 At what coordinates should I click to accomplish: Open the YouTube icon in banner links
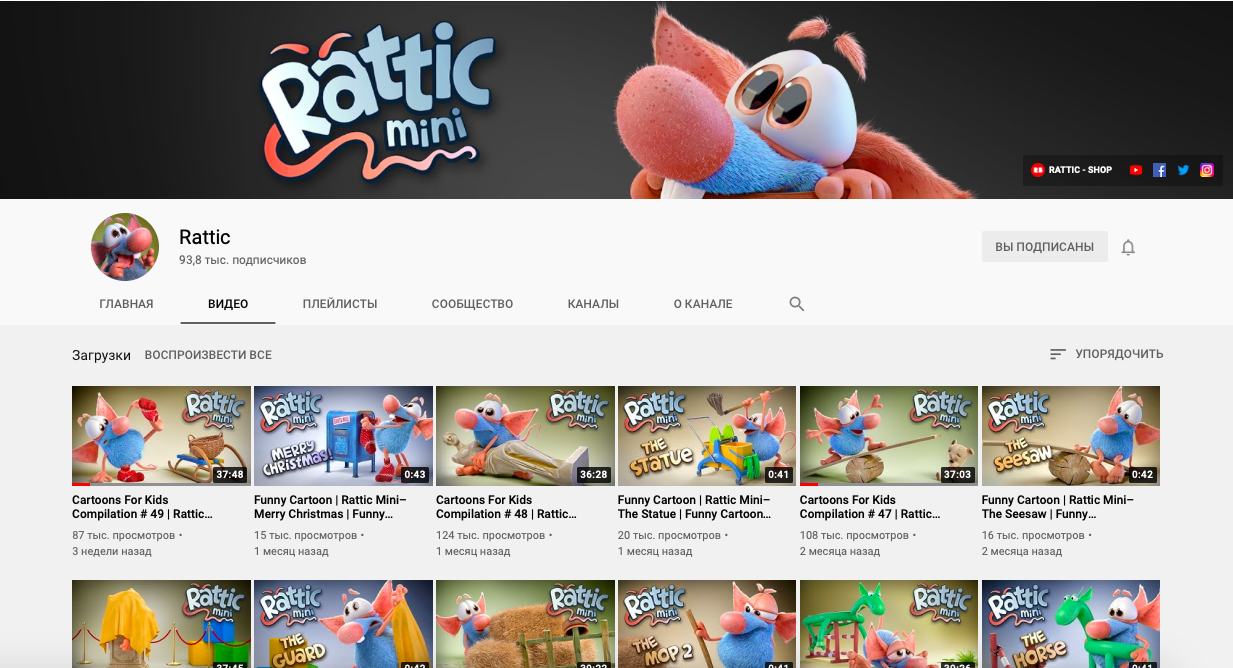point(1135,170)
